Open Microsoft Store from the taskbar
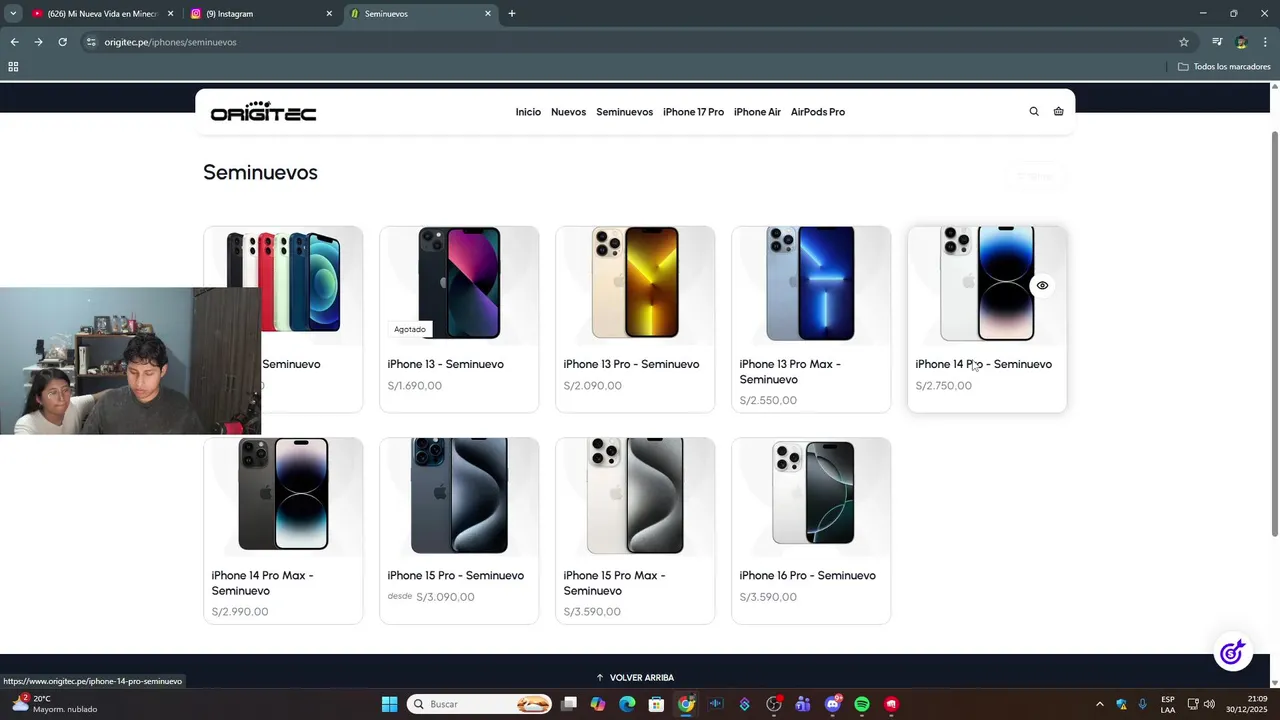The image size is (1280, 720). coord(656,704)
